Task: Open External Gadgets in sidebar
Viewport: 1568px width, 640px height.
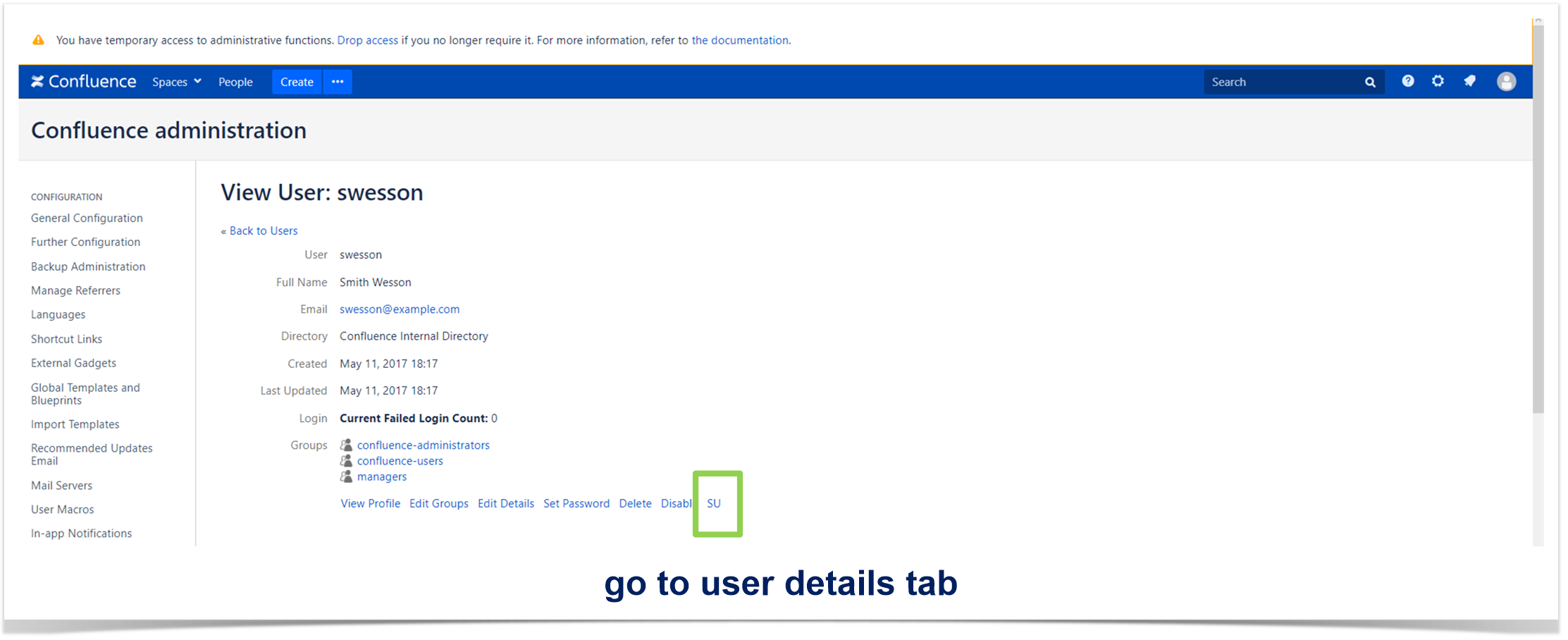Action: [73, 363]
